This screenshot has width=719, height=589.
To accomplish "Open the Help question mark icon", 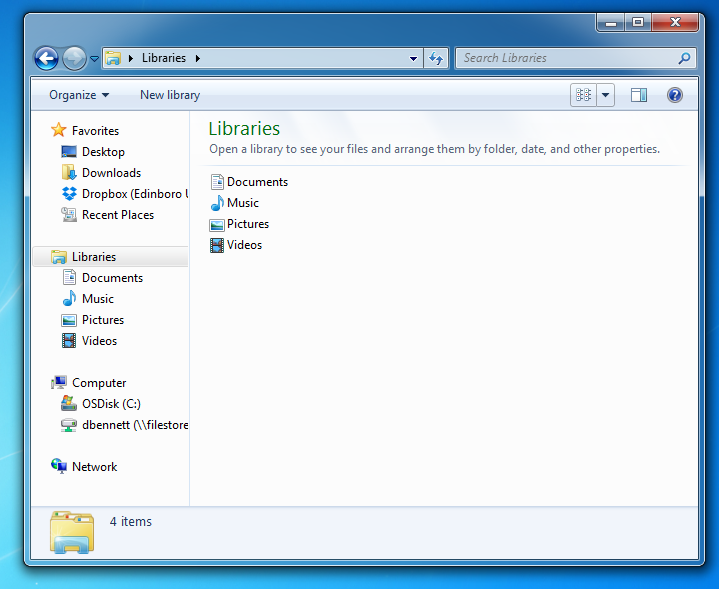I will [675, 95].
